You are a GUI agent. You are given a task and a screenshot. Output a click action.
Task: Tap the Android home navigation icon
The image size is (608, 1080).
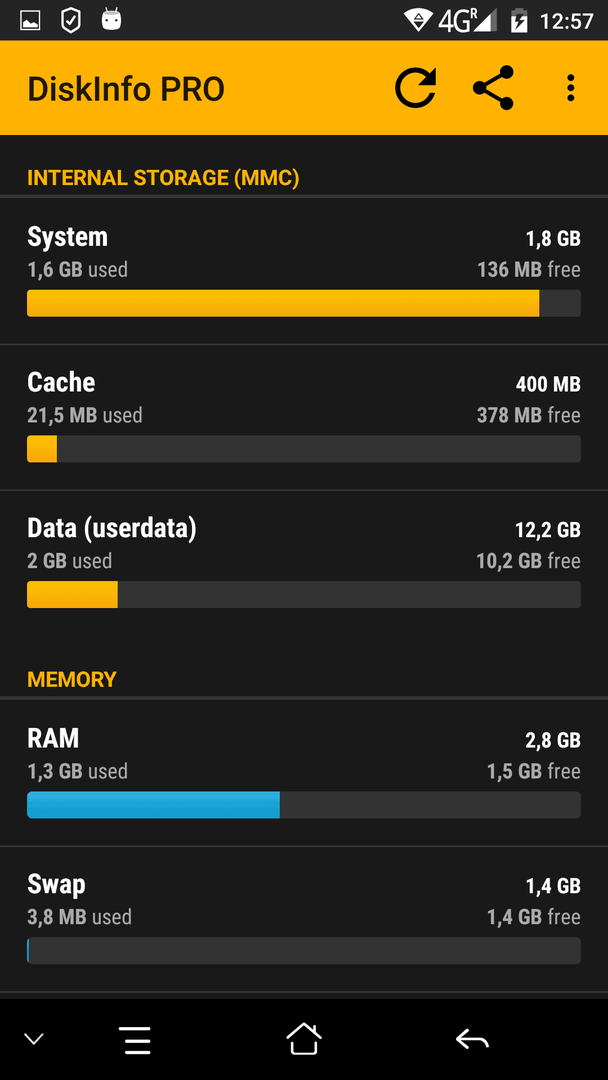[304, 1039]
